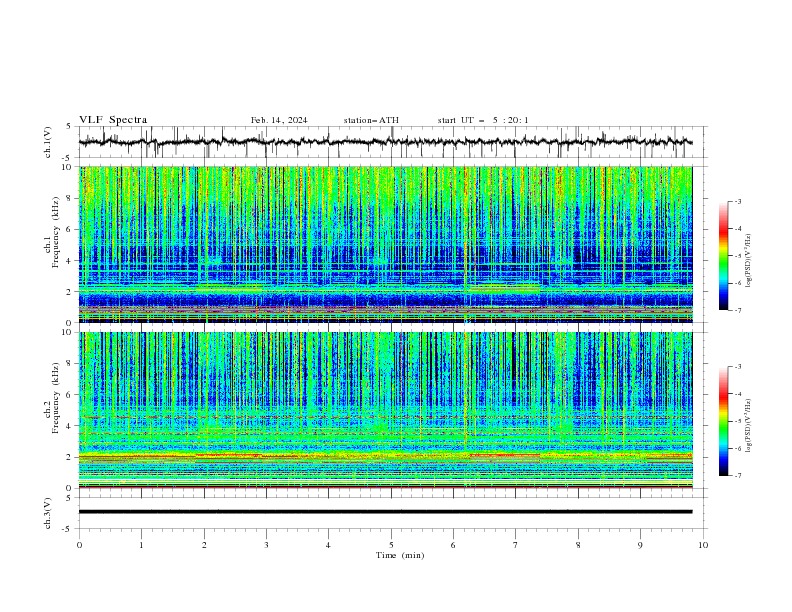Viewport: 792px width, 612px height.
Task: Click the "-3" label on ch.1 colorbar
Action: [738, 201]
